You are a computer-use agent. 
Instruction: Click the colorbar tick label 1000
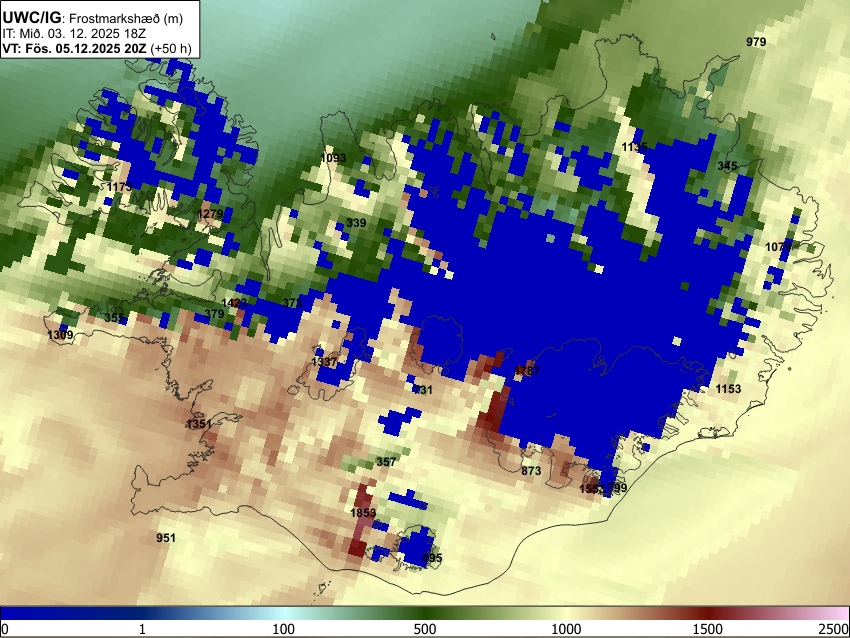coord(566,629)
